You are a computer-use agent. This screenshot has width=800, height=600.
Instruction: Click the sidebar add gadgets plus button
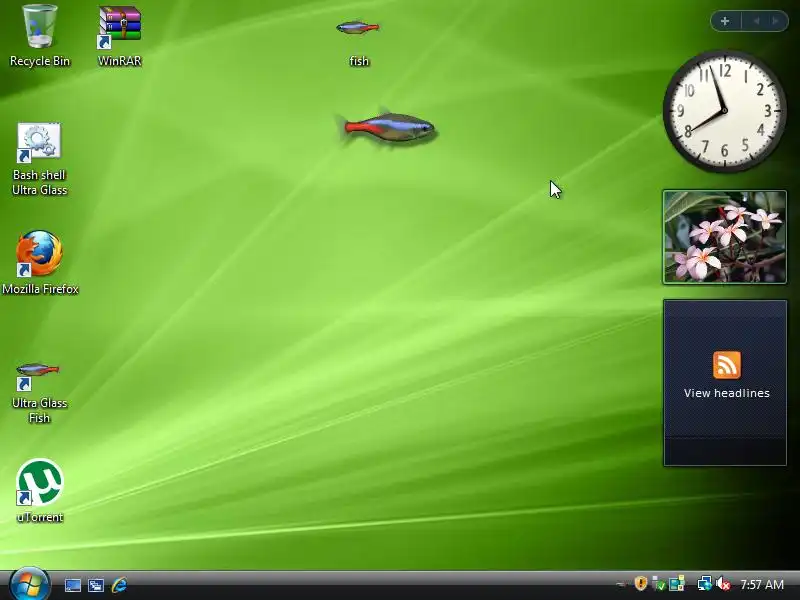point(725,21)
